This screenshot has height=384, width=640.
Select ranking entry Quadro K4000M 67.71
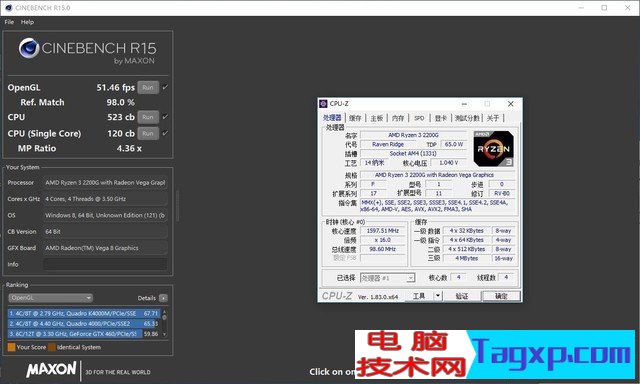click(x=84, y=313)
